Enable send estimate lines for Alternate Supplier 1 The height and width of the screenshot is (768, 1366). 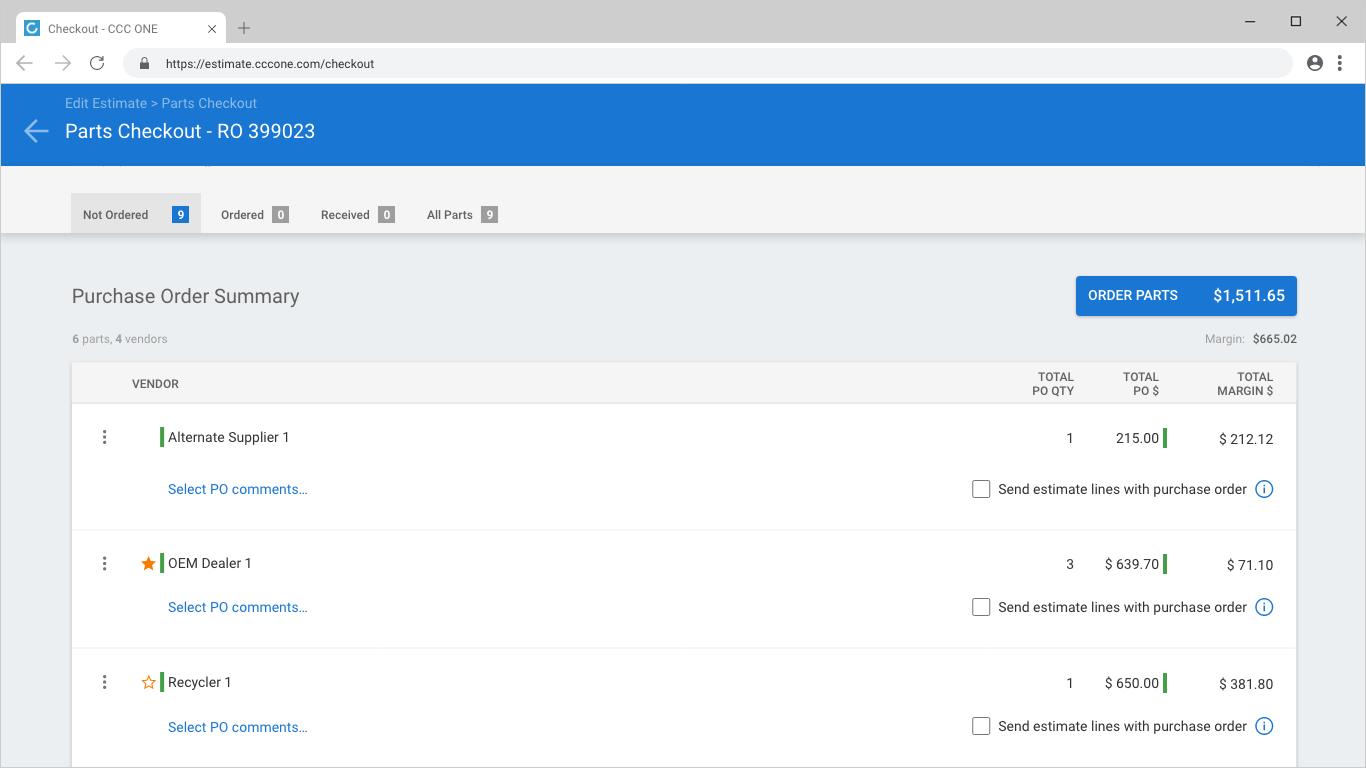click(981, 489)
